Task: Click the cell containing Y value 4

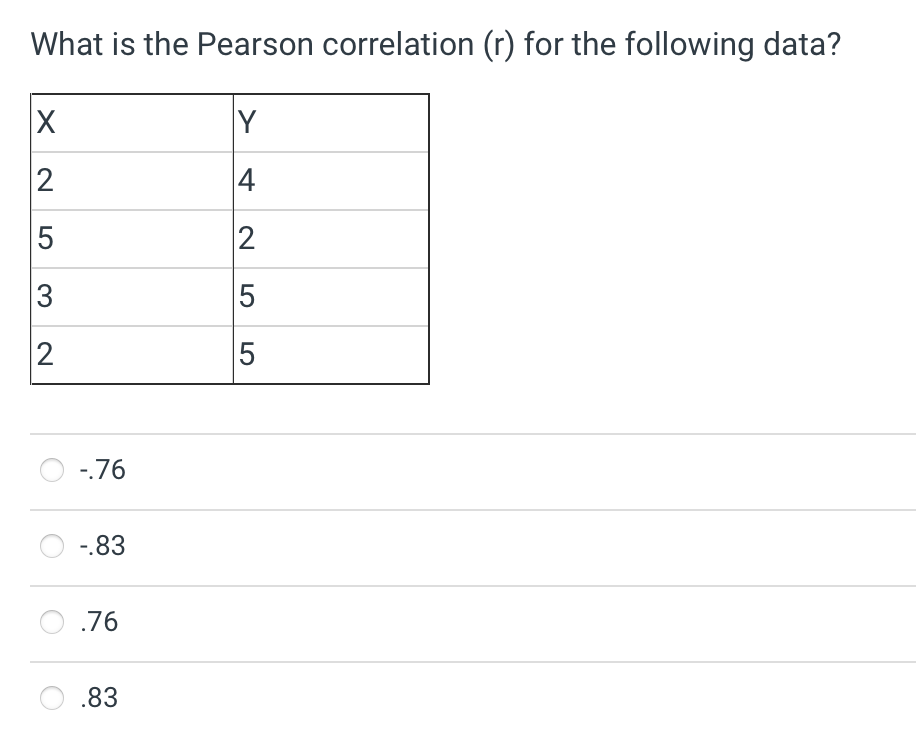Action: [x=330, y=180]
